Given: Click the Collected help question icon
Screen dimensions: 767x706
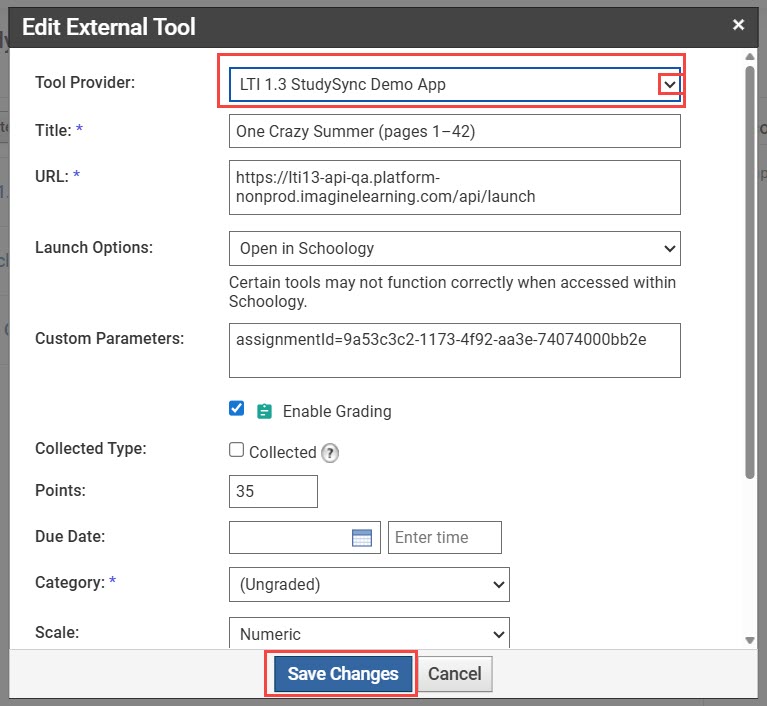Looking at the screenshot, I should [x=330, y=453].
